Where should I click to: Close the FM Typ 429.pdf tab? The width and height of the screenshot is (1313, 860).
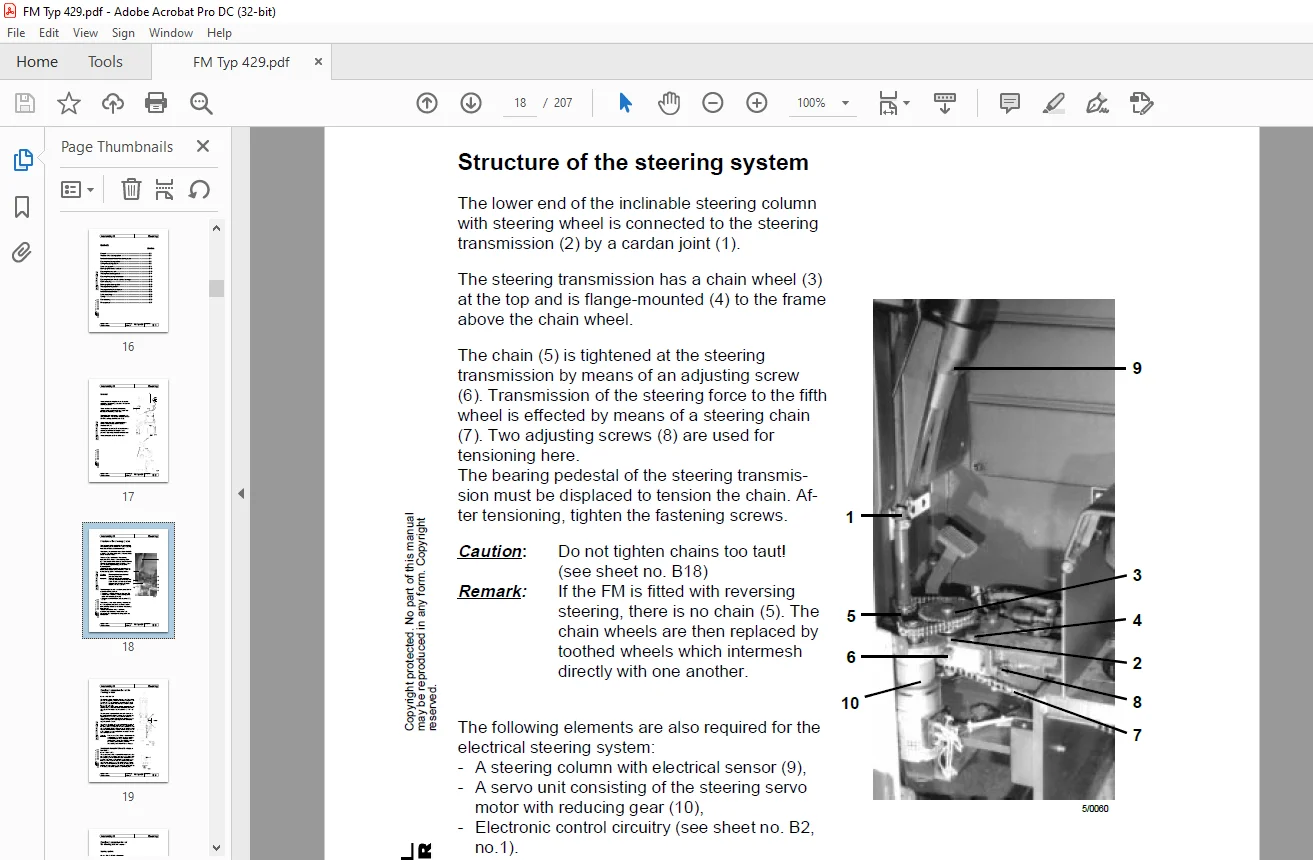tap(319, 62)
